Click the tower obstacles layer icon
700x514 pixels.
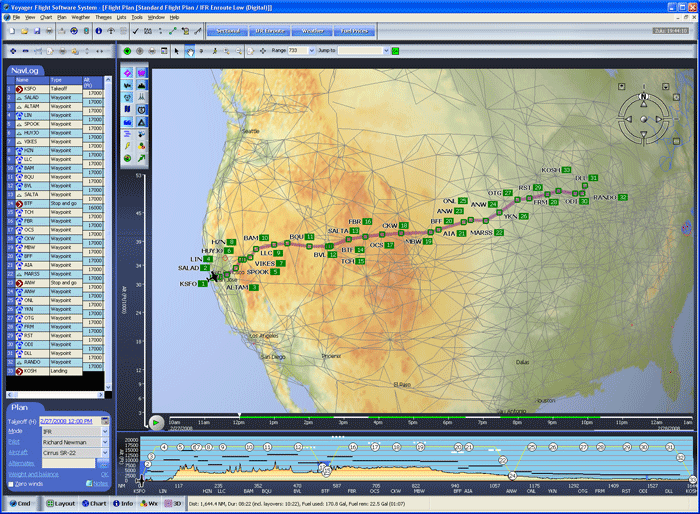coord(142,97)
